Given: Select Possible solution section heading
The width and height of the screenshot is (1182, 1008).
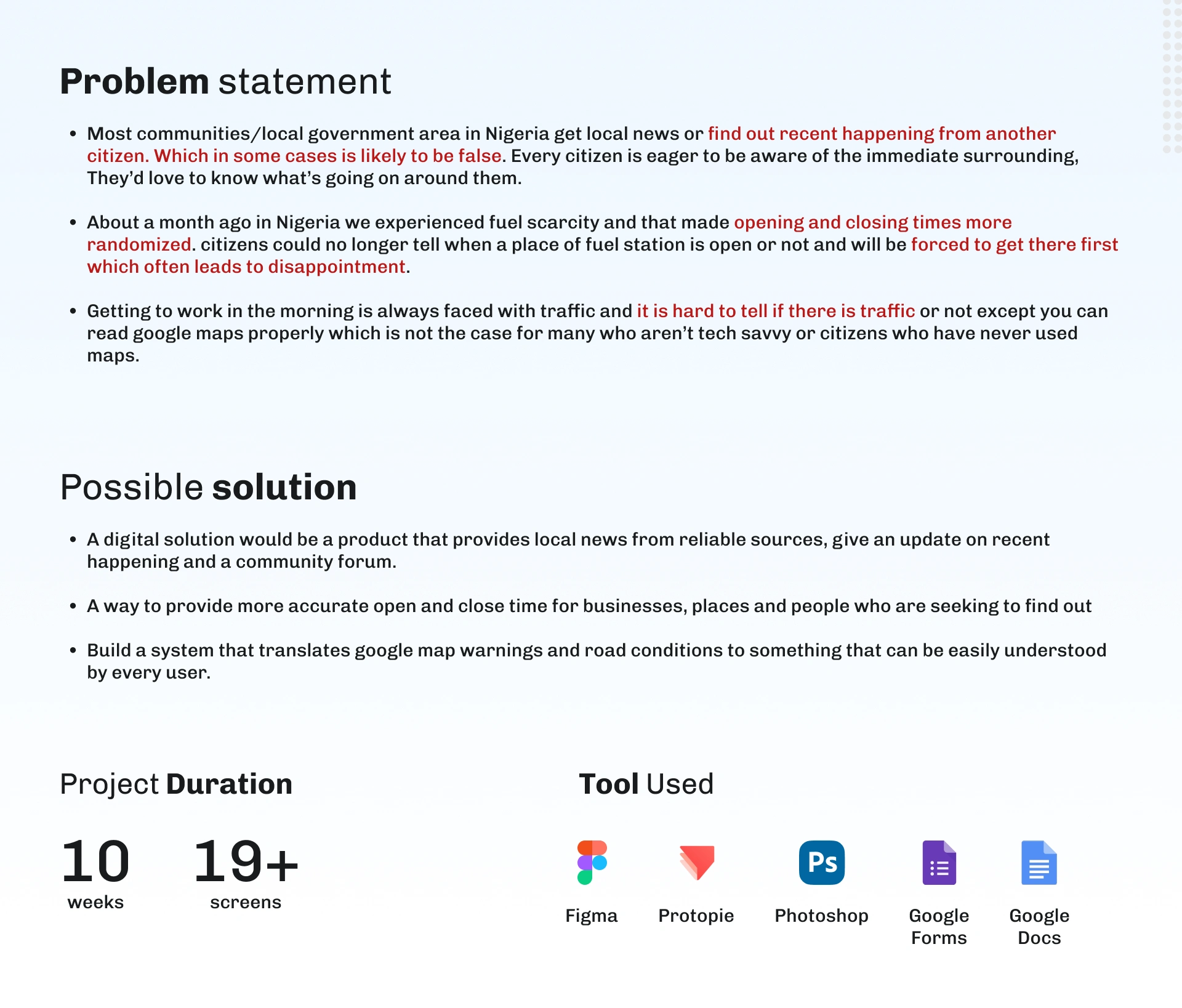Looking at the screenshot, I should click(210, 490).
